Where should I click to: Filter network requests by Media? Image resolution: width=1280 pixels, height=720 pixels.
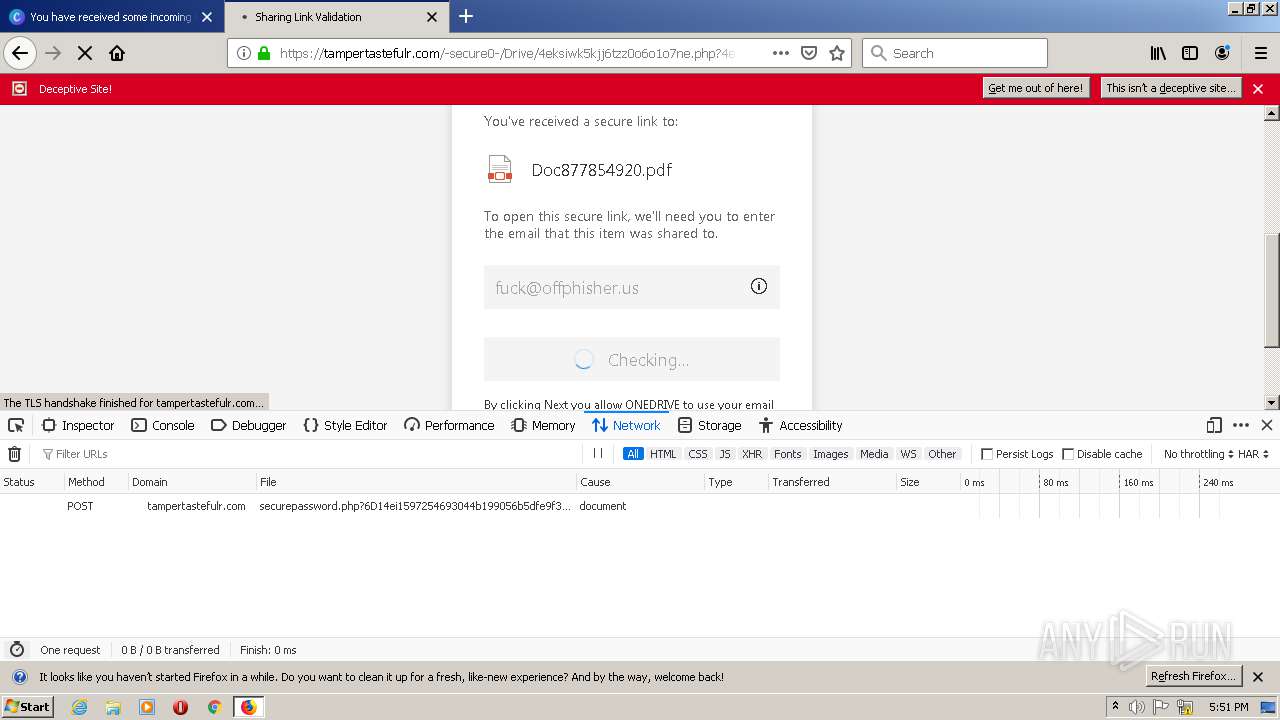874,454
